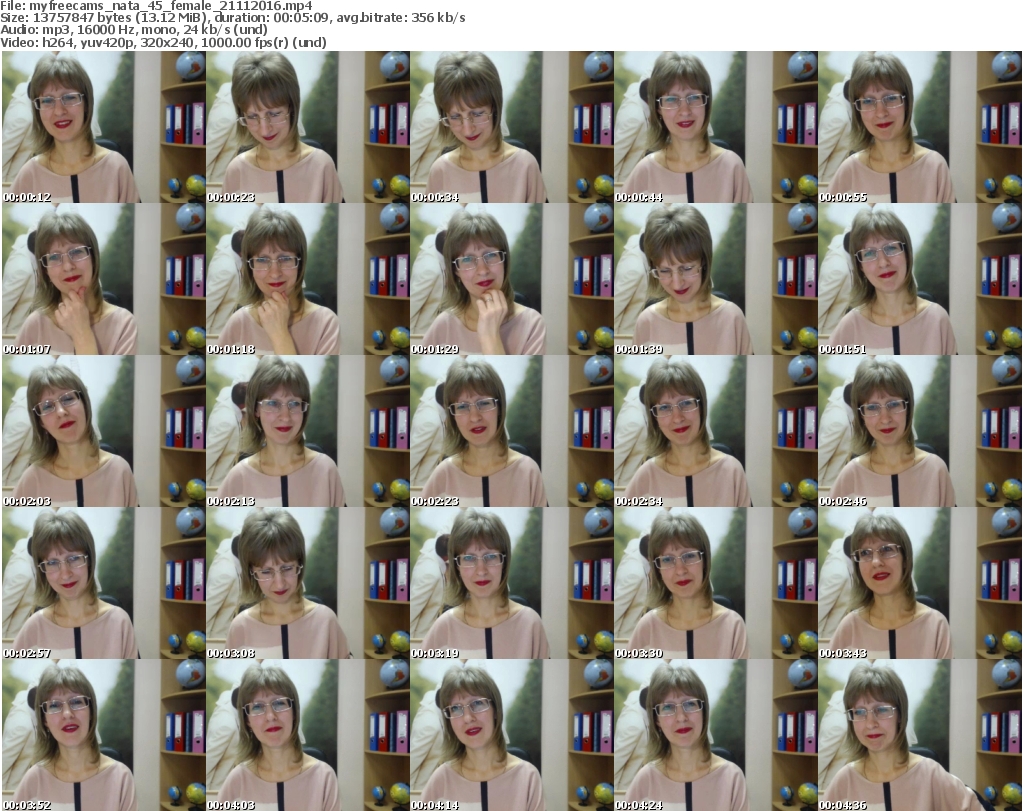Viewport: 1024px width, 811px height.
Task: Select the frame stamped 00:00:55
Action: click(x=920, y=127)
